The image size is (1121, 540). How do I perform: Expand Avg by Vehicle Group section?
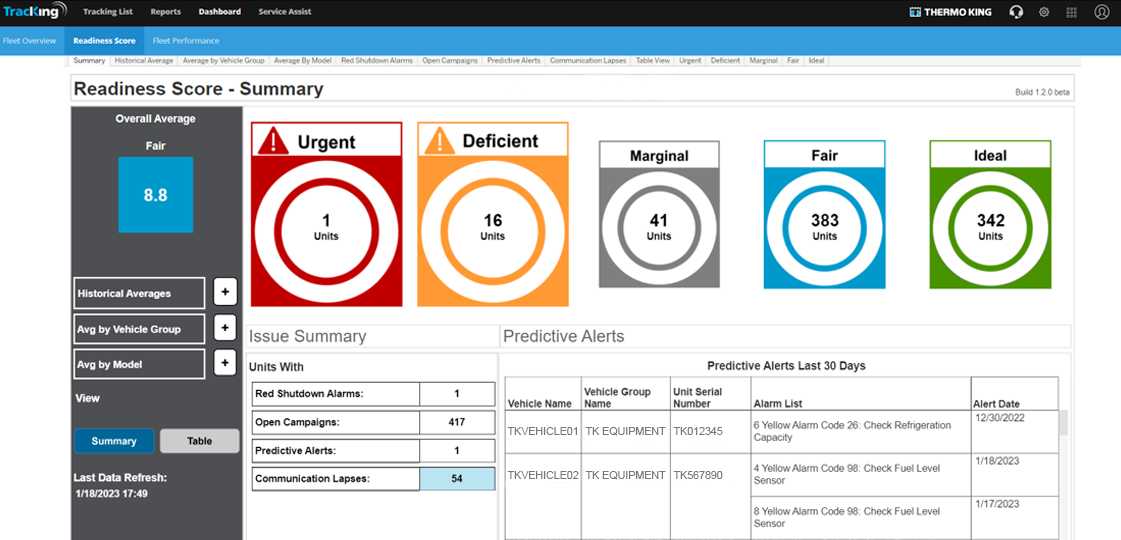(x=225, y=329)
